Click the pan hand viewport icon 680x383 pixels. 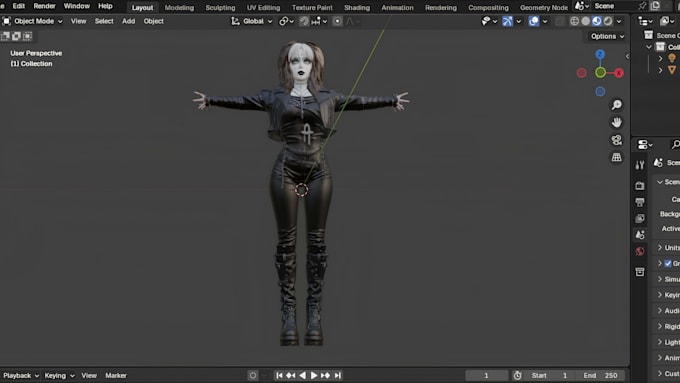click(616, 122)
